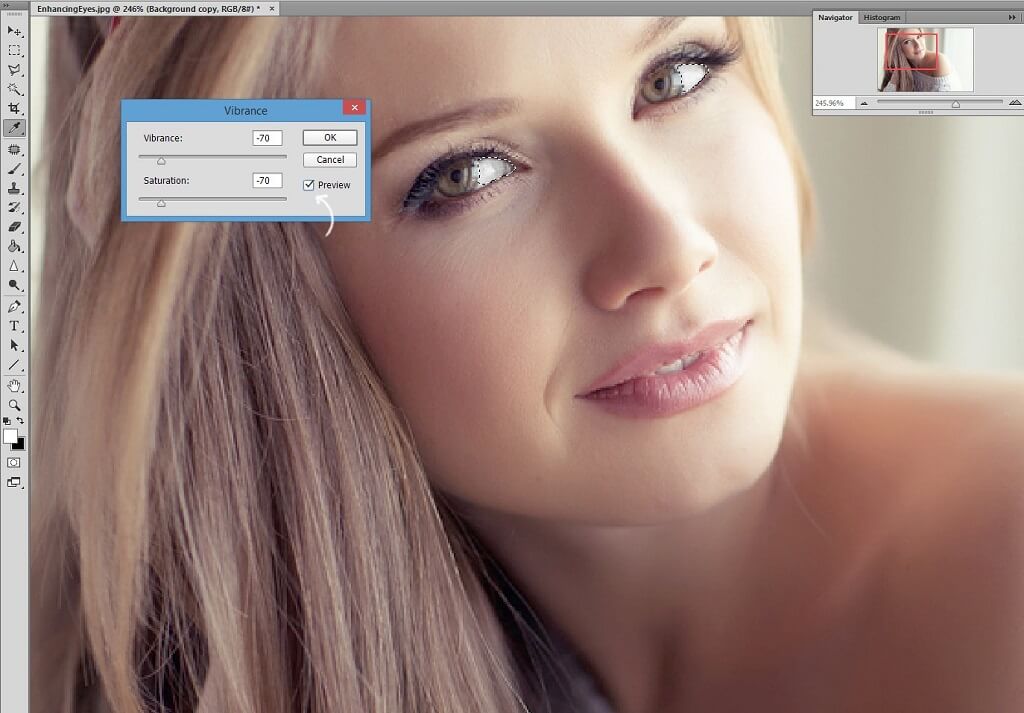The image size is (1024, 713).
Task: Click the Navigator zoom slider handle
Action: click(956, 104)
